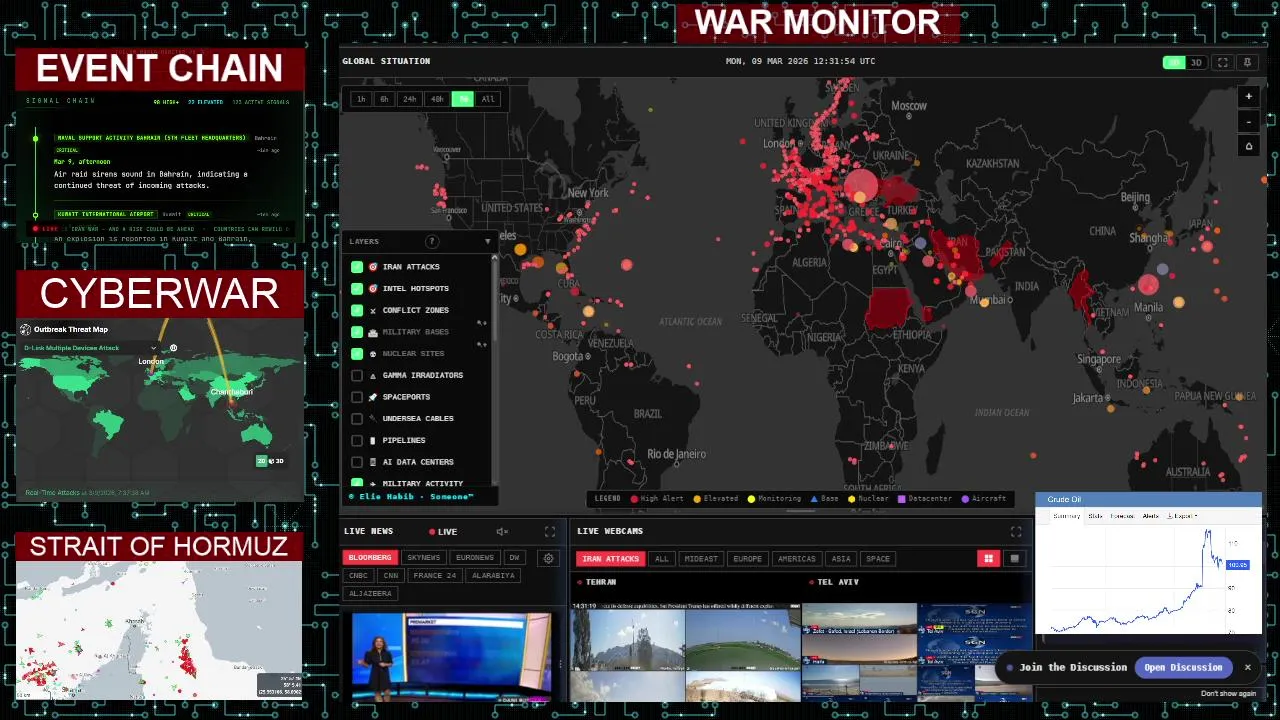Enable the AI Data Centers layer
Image resolution: width=1280 pixels, height=720 pixels.
click(x=357, y=462)
